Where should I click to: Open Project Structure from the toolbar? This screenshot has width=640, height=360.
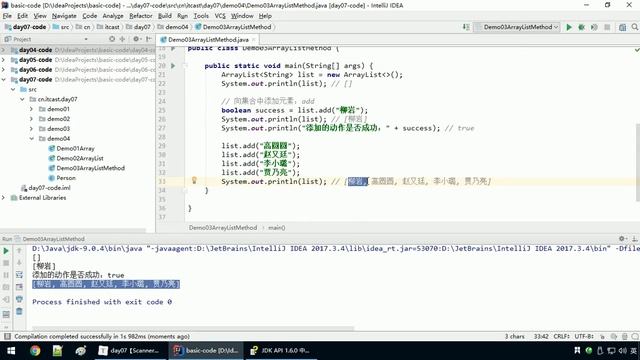(622, 27)
